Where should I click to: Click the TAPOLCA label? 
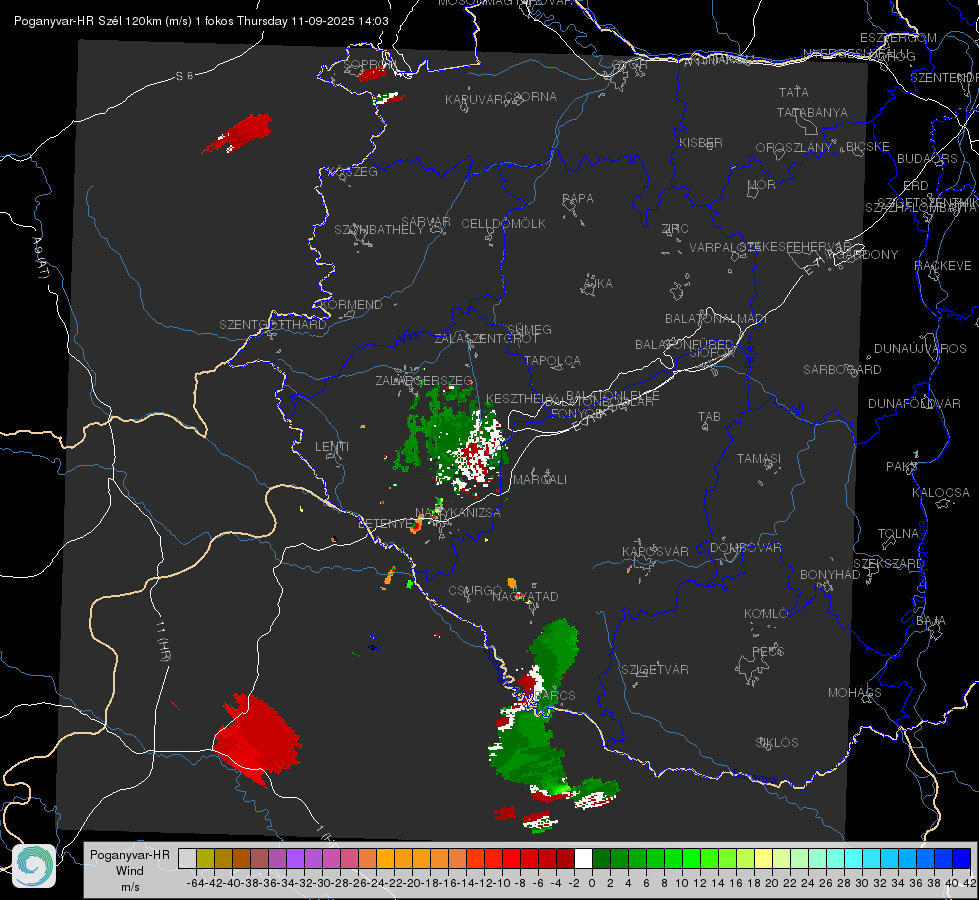coord(552,361)
